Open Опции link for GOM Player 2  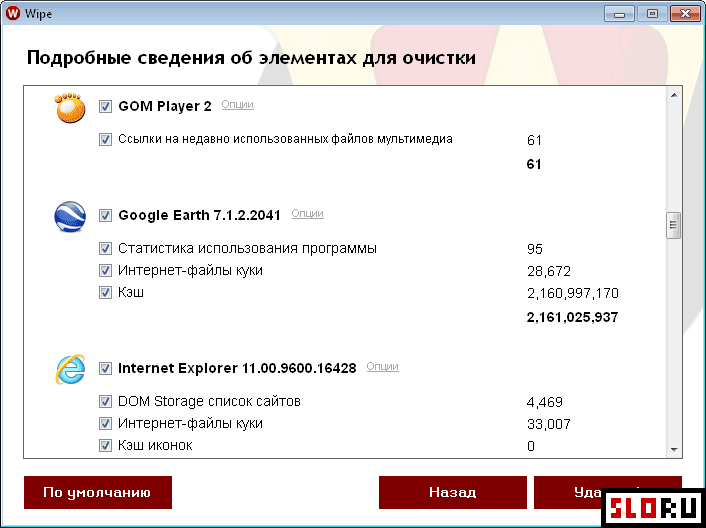pyautogui.click(x=238, y=104)
